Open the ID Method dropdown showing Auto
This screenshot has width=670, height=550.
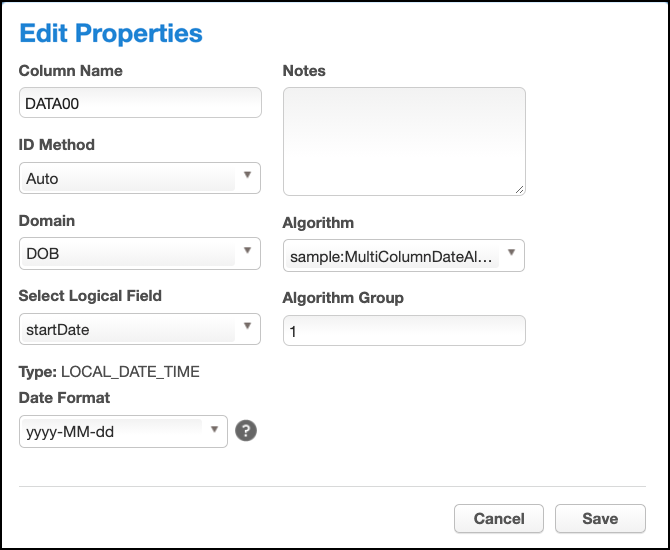pos(140,178)
